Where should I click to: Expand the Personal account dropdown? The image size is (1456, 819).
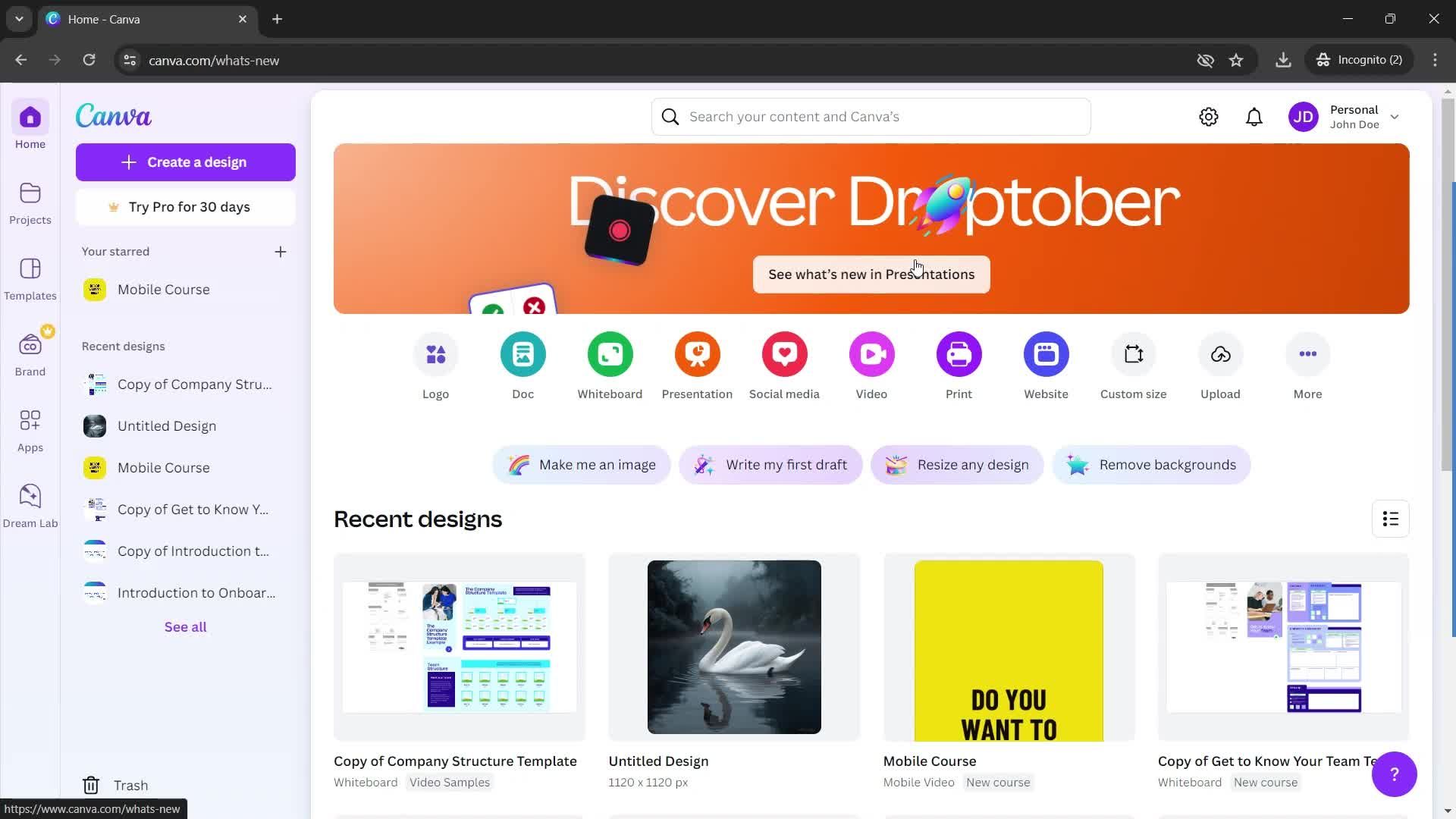click(x=1394, y=117)
